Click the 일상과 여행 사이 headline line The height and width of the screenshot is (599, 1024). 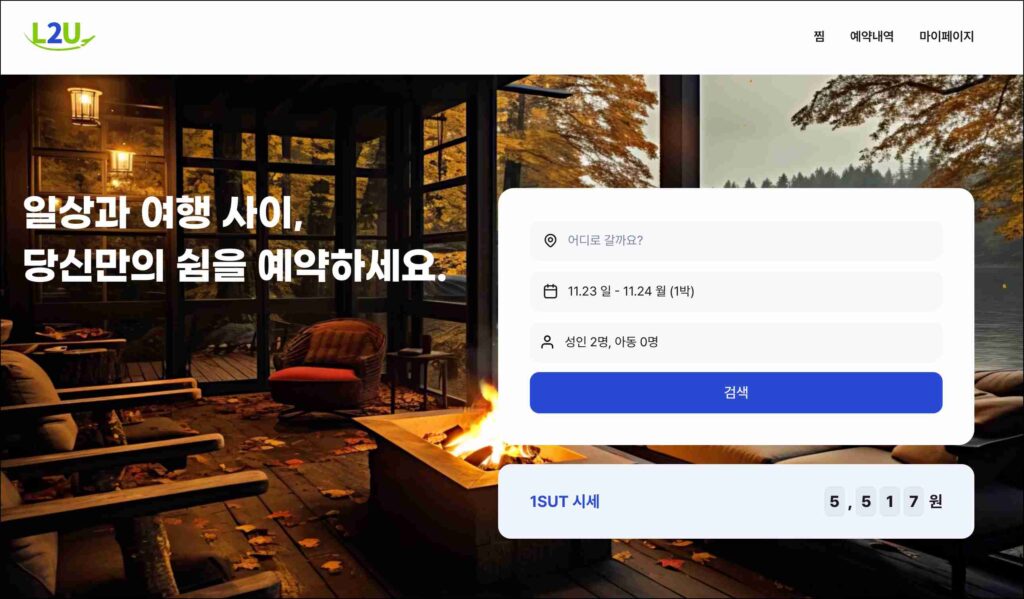(x=163, y=212)
